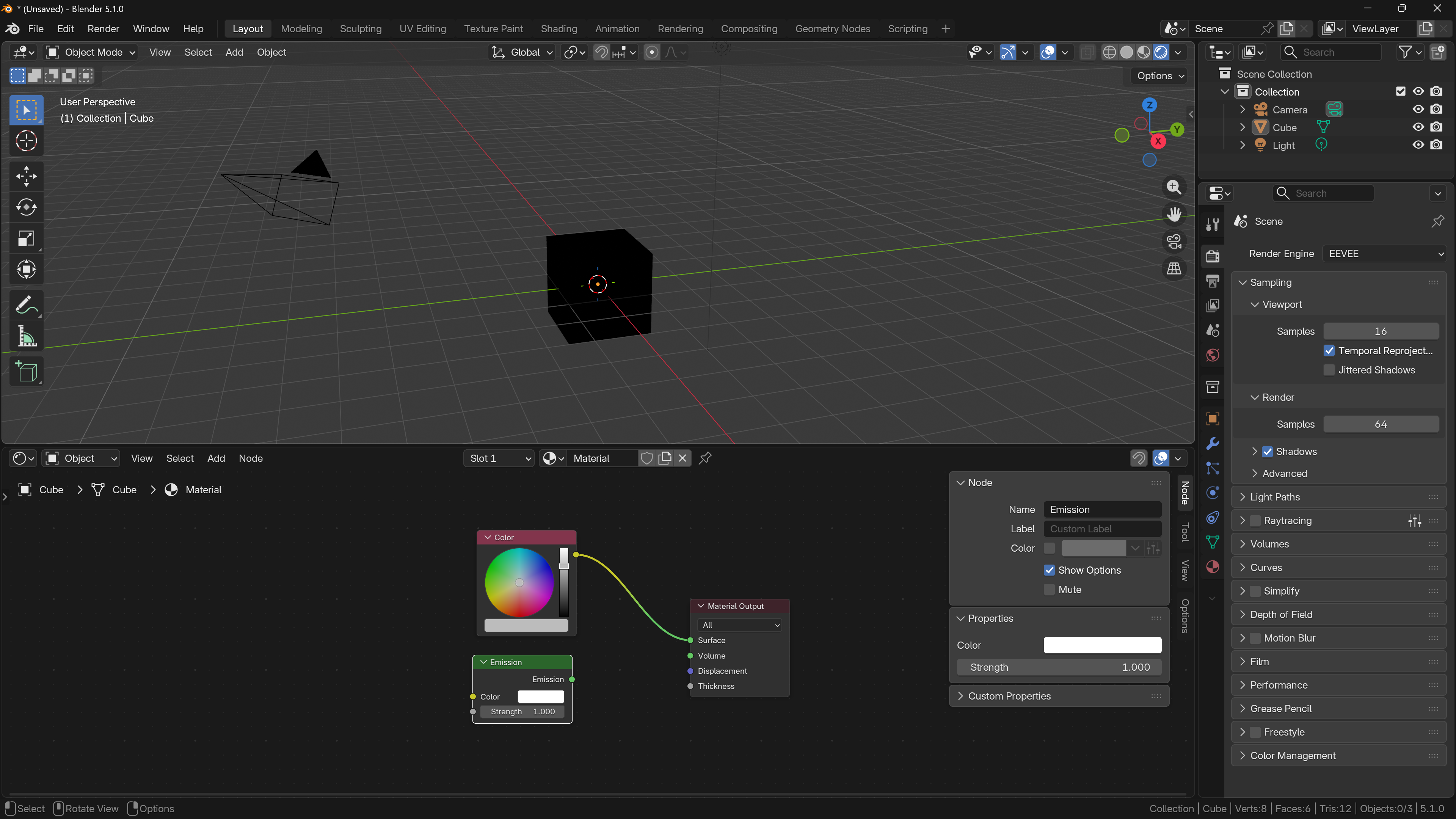Viewport: 1456px width, 819px height.
Task: Click the Select Box tool
Action: pyautogui.click(x=26, y=110)
